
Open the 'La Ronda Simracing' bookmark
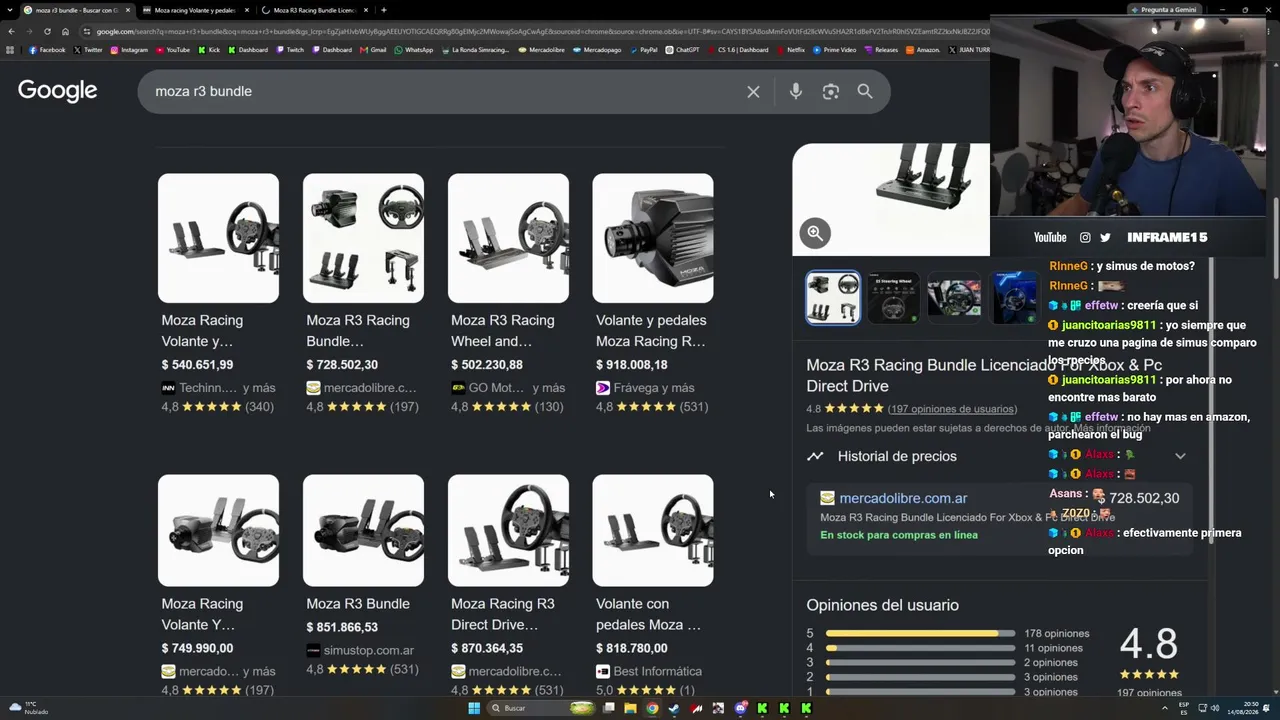pos(474,50)
